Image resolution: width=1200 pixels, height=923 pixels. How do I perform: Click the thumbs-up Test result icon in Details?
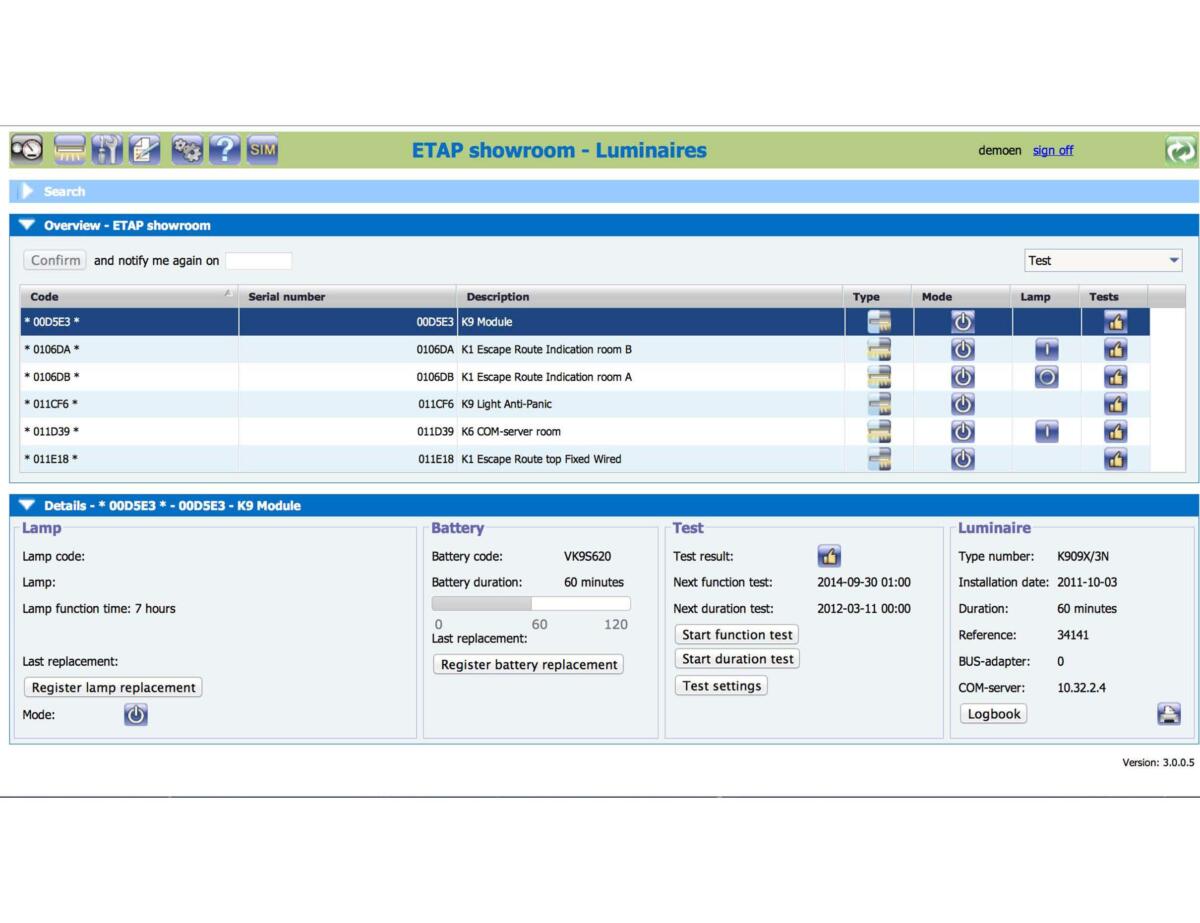pos(829,557)
